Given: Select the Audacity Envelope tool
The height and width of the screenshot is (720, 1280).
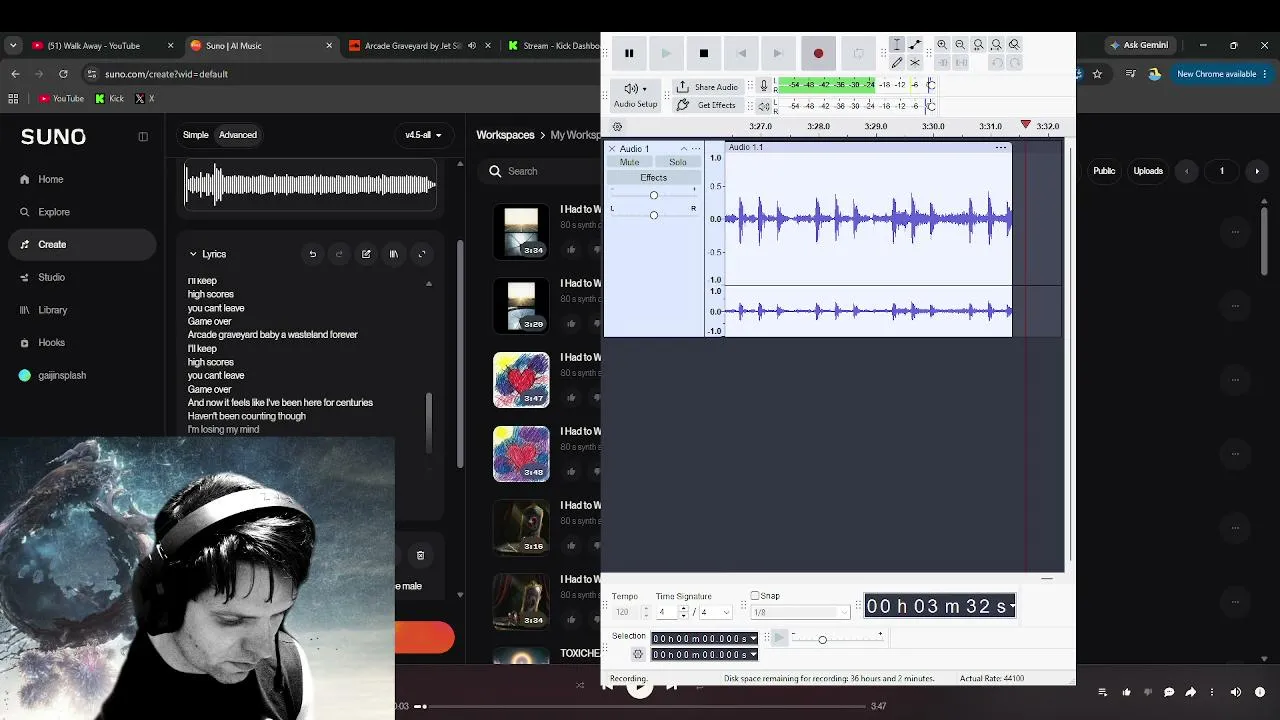Looking at the screenshot, I should pos(915,45).
